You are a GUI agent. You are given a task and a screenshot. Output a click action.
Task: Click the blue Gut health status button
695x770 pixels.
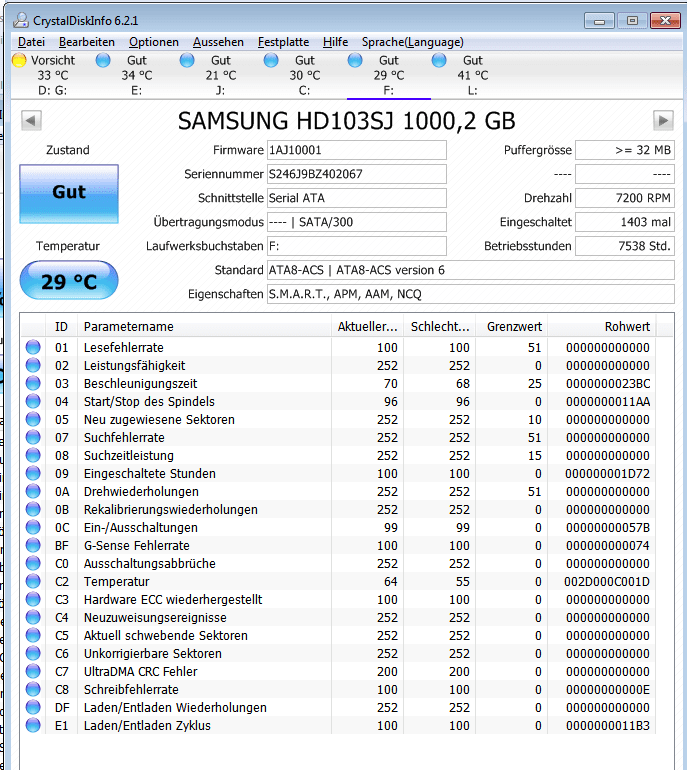pos(69,194)
